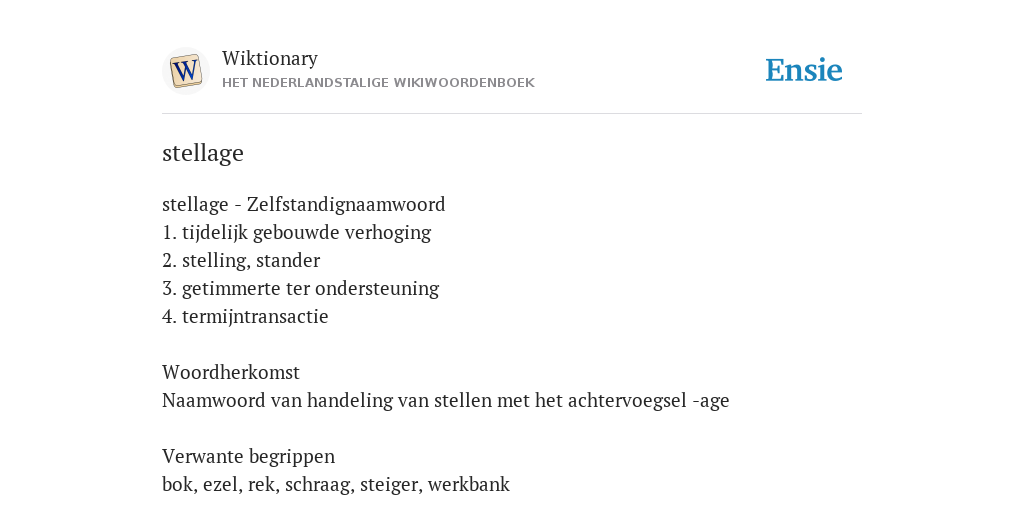Click the 'Woordherkomst' section label

(231, 373)
